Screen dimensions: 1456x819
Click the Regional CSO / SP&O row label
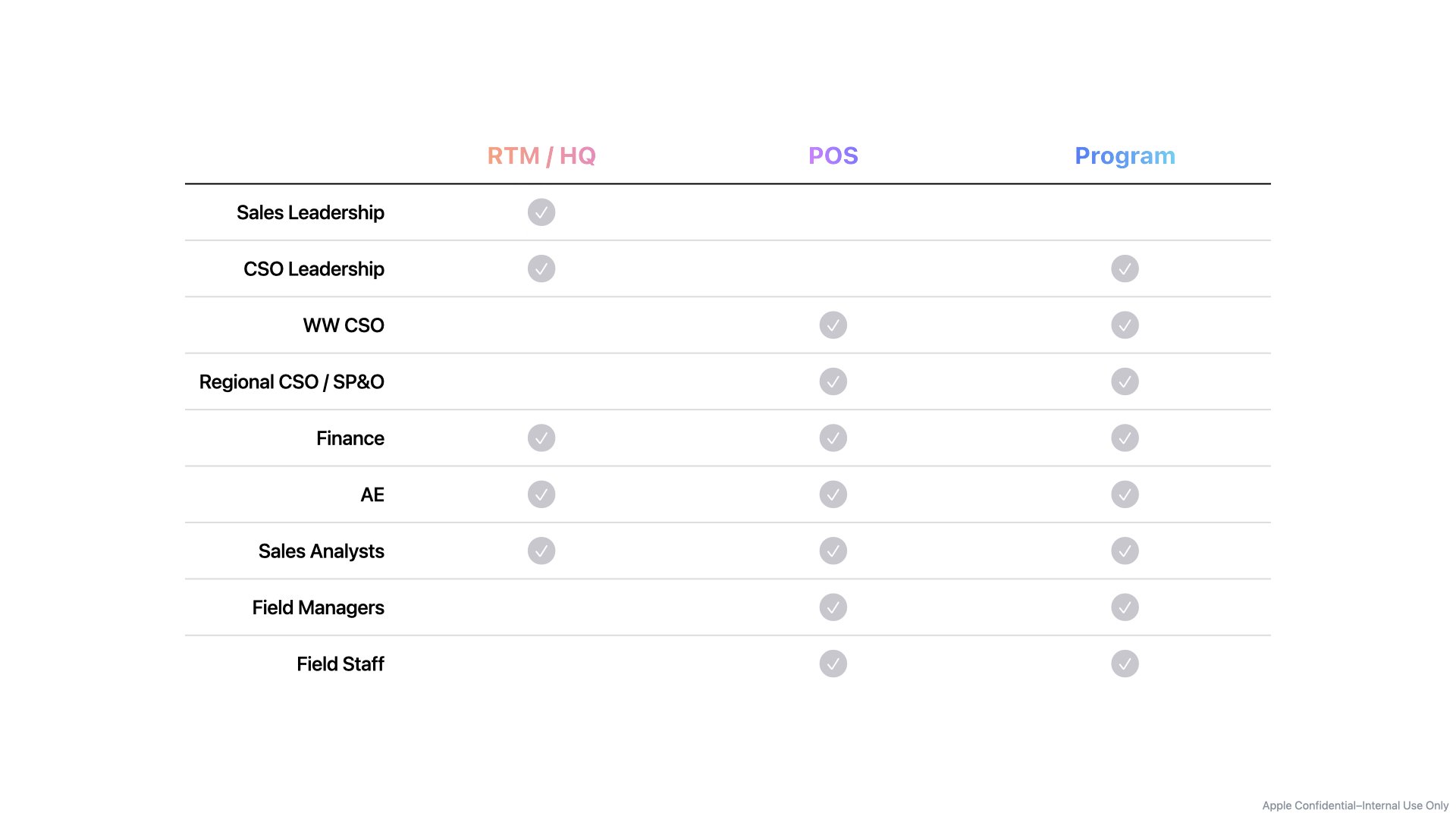pyautogui.click(x=291, y=381)
